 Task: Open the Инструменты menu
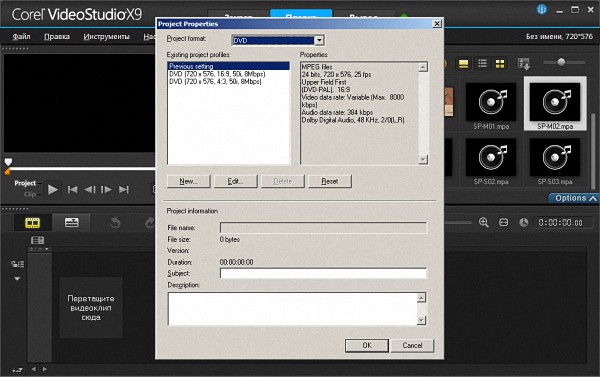pos(106,37)
